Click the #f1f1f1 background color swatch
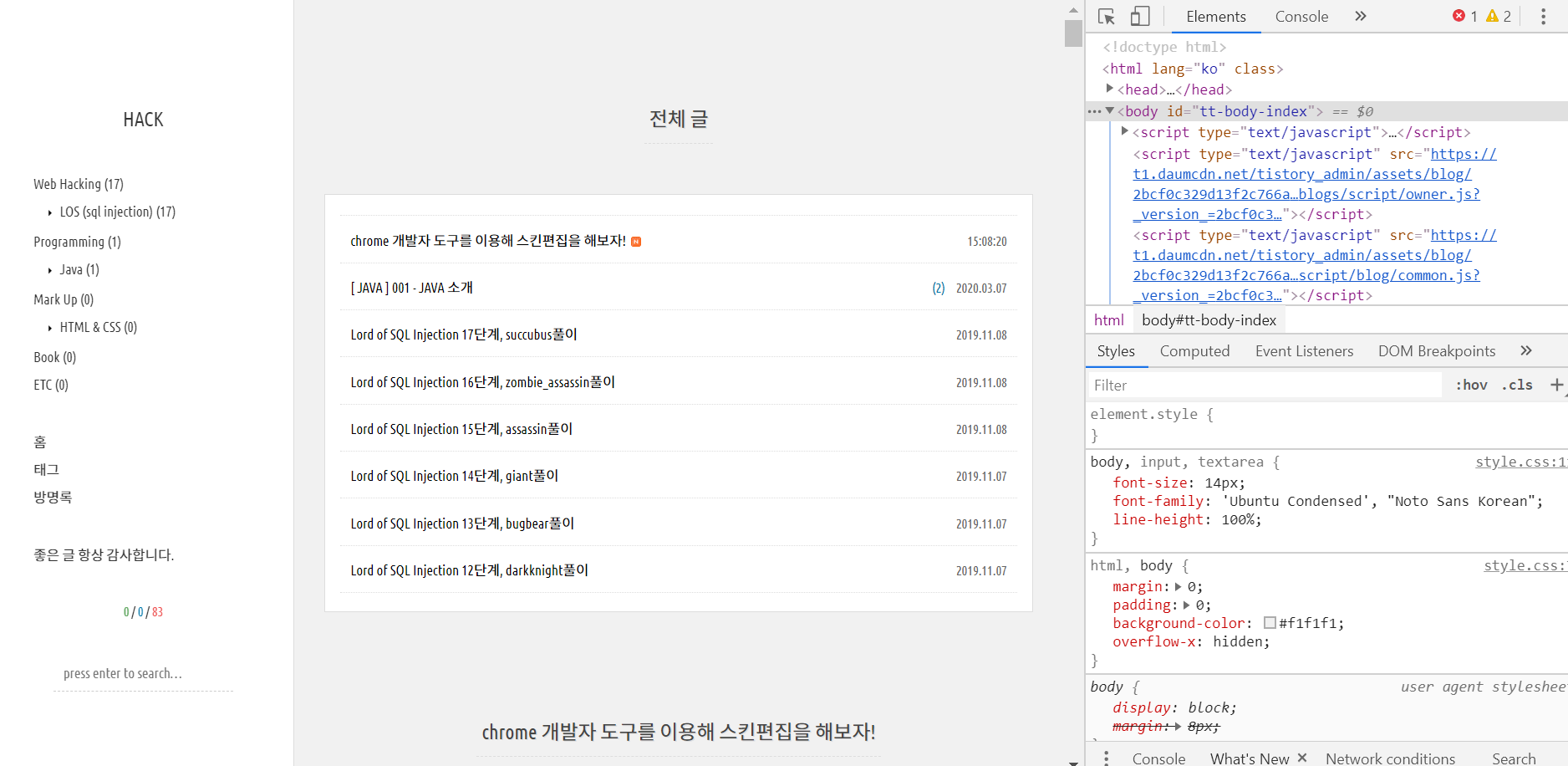Screen dimensions: 1568x766 [1270, 623]
